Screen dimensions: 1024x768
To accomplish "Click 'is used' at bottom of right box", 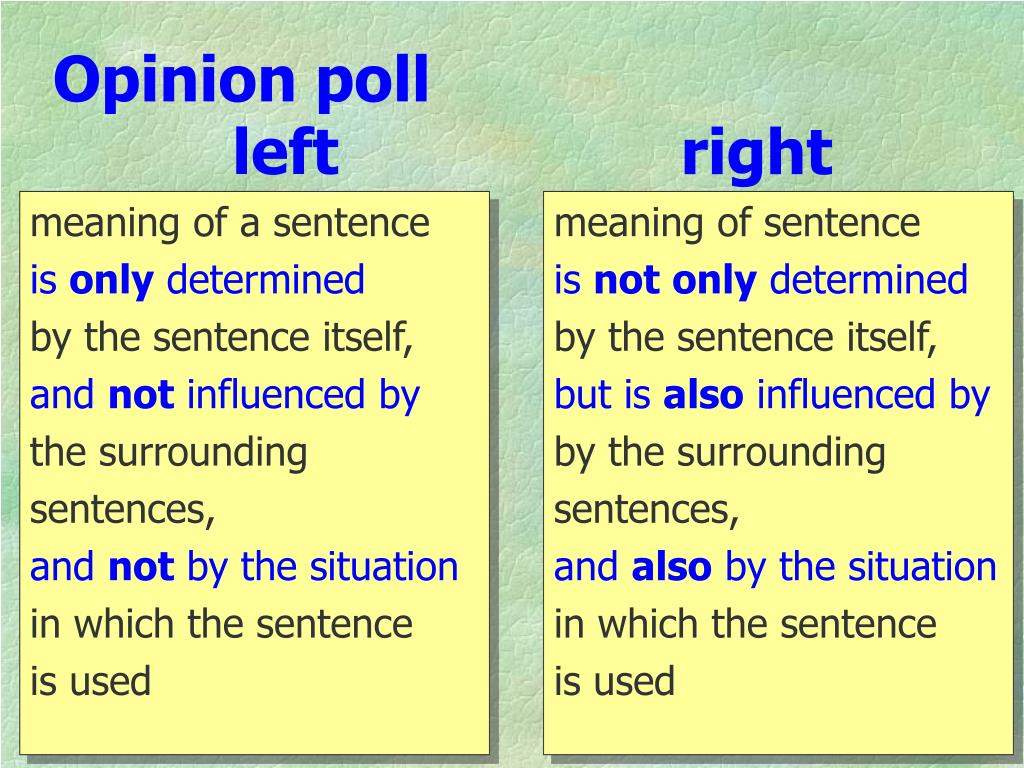I will 615,681.
